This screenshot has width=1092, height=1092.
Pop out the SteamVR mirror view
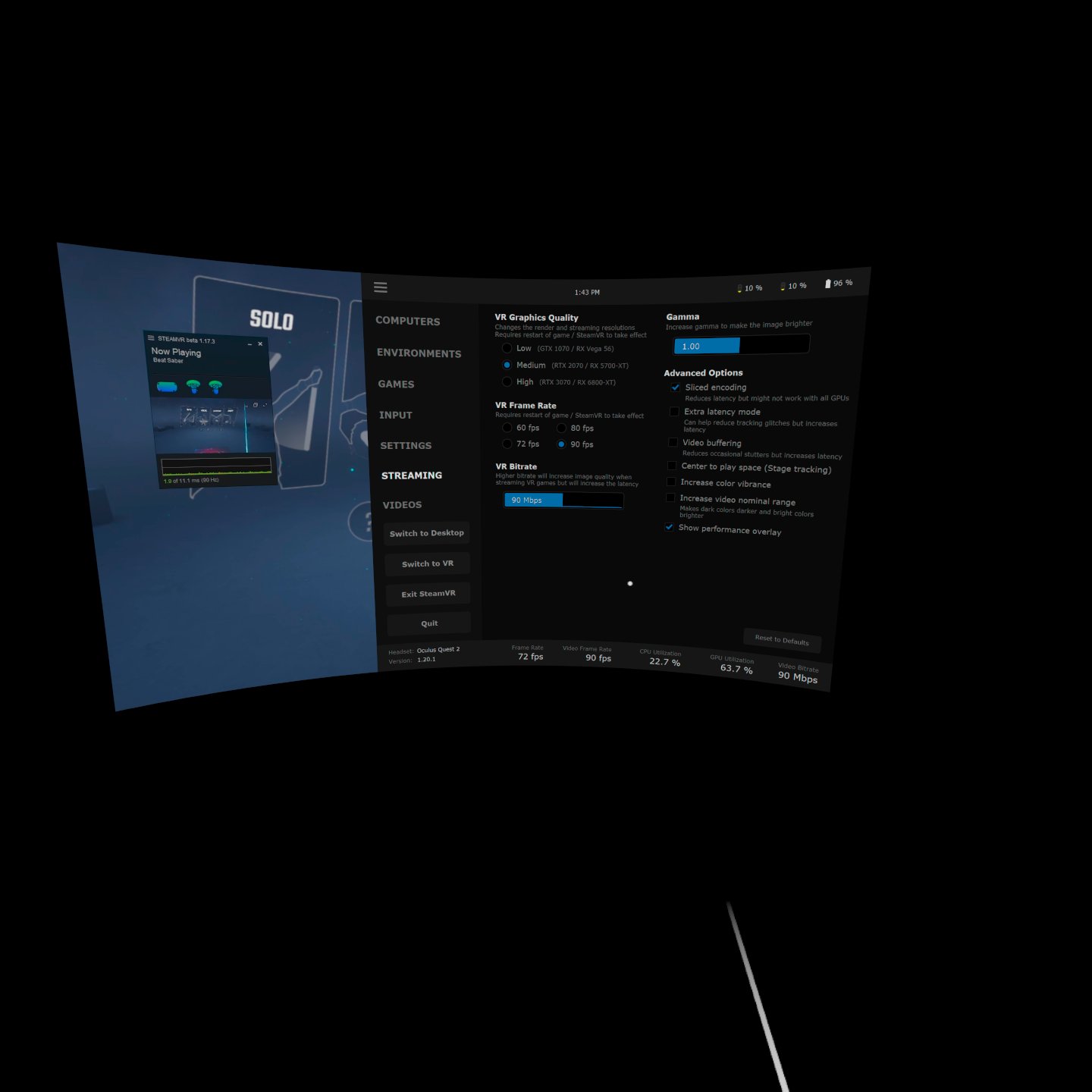pos(256,405)
